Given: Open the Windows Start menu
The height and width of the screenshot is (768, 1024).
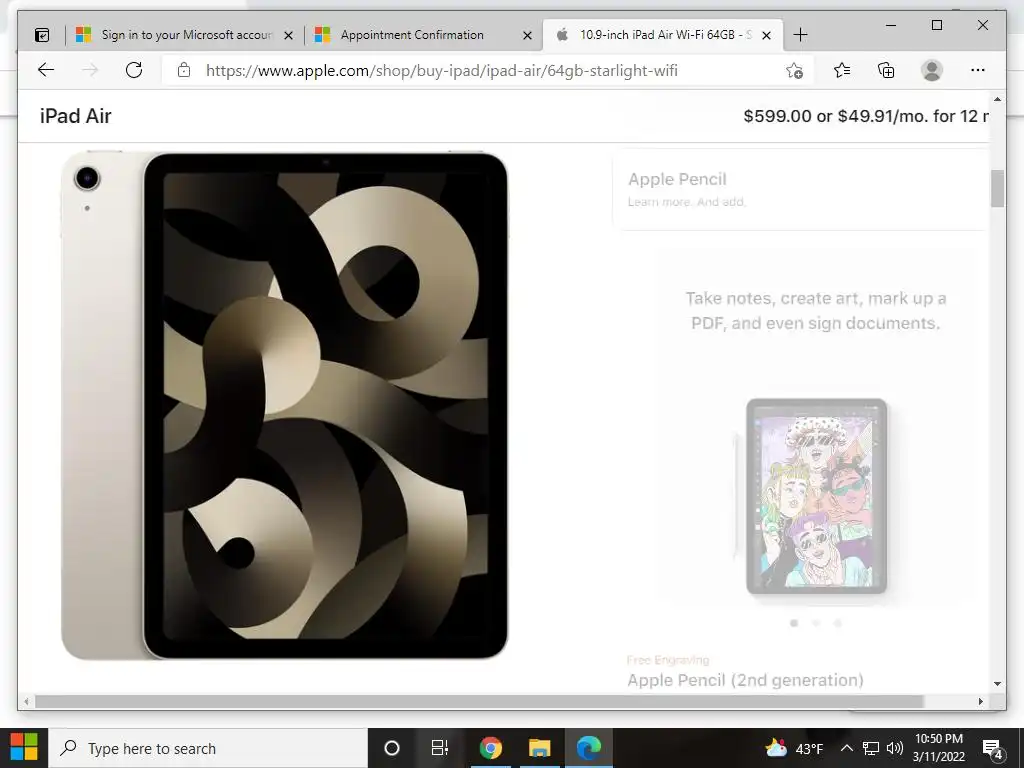Looking at the screenshot, I should [24, 748].
